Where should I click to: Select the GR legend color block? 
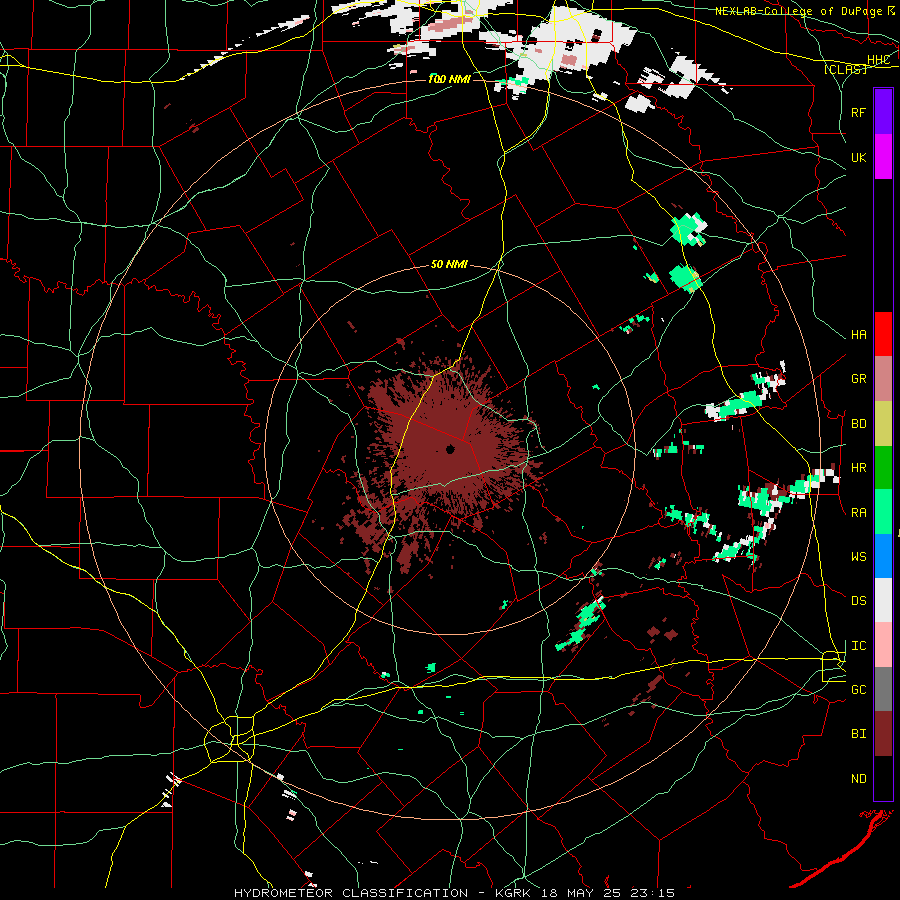(x=883, y=378)
